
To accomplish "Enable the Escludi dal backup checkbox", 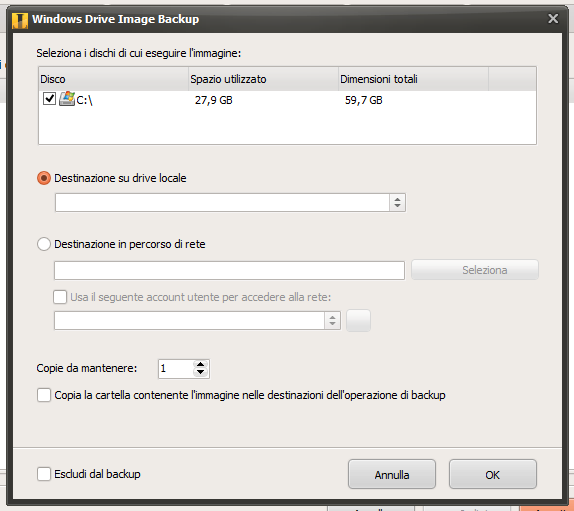I will click(x=44, y=474).
